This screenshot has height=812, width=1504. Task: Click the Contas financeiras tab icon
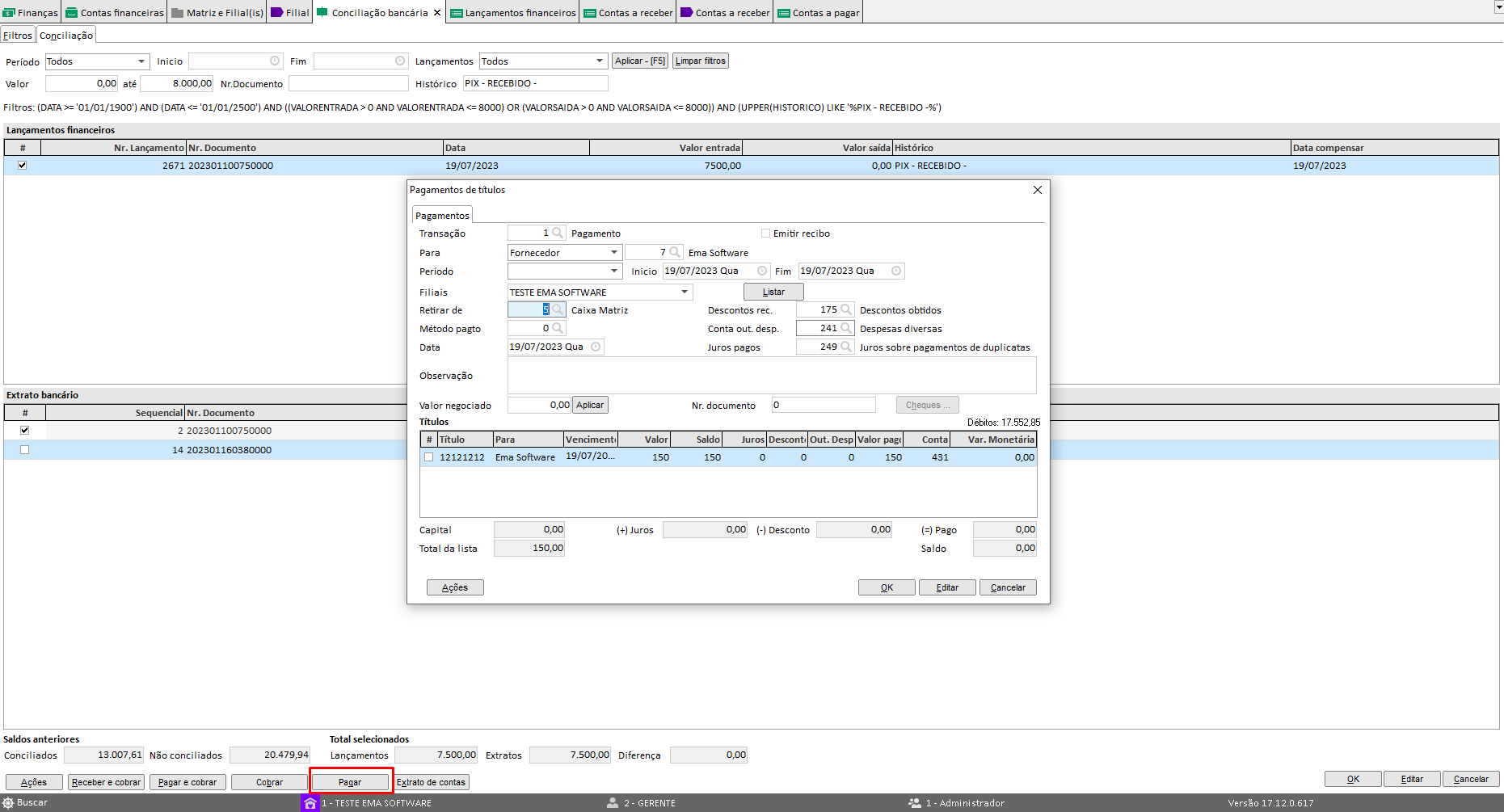(x=72, y=13)
